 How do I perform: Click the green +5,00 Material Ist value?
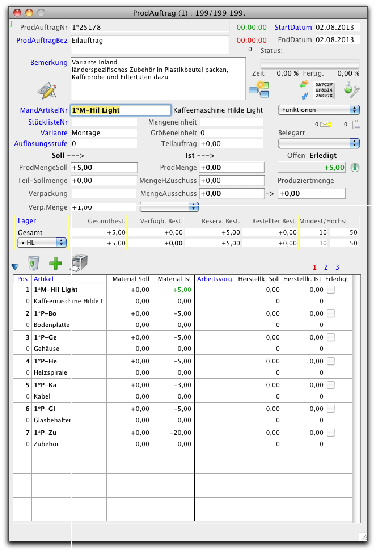(x=182, y=290)
